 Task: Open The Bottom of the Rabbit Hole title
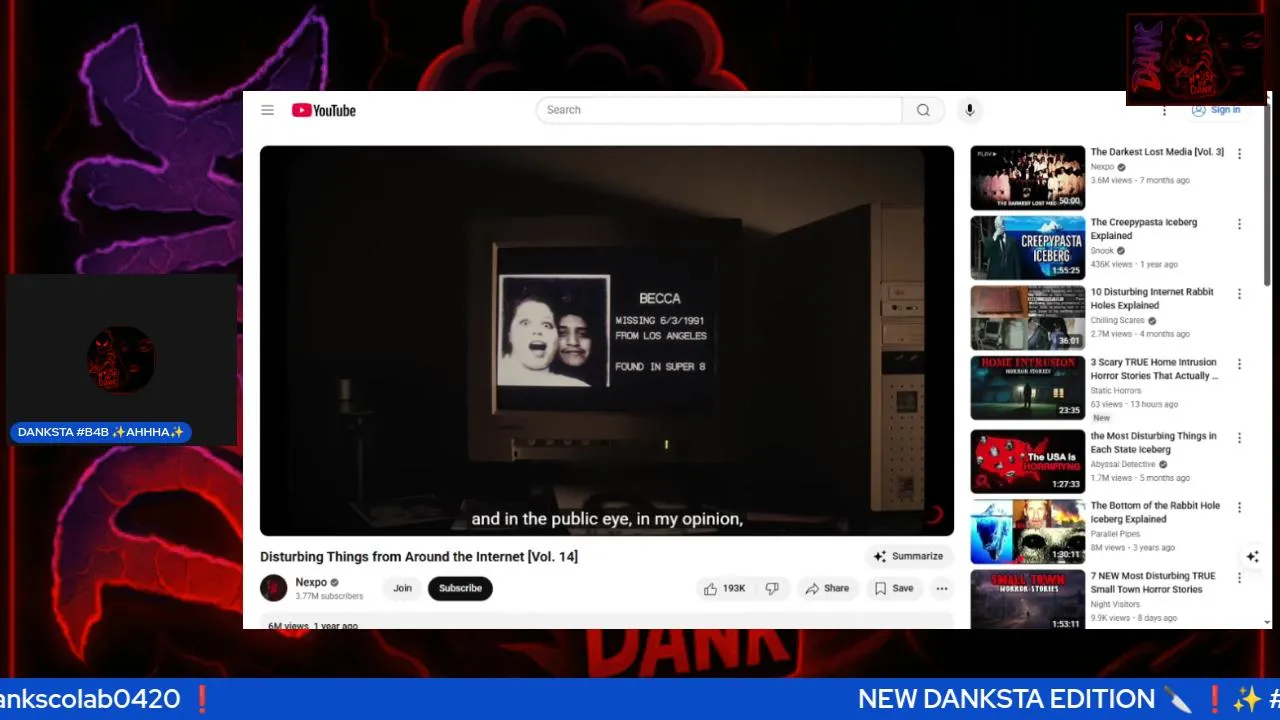coord(1155,513)
